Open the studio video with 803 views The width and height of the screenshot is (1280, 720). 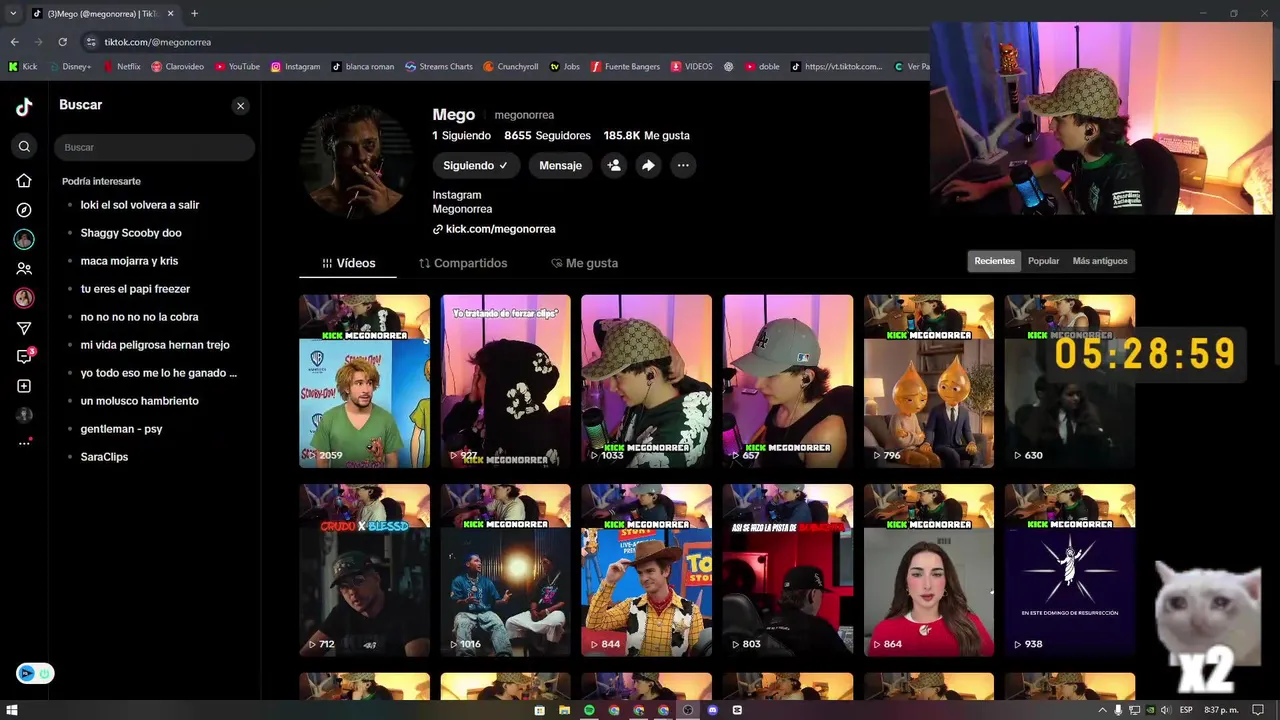pyautogui.click(x=788, y=570)
